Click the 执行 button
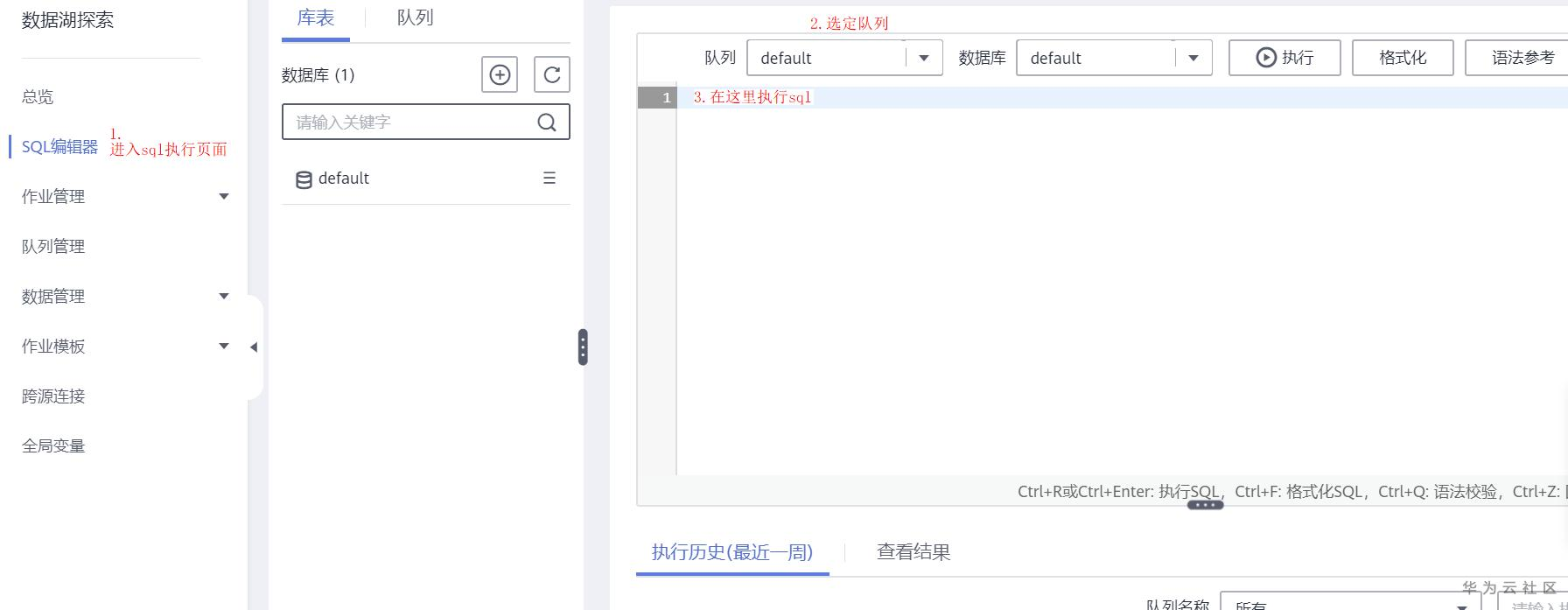The image size is (1568, 610). click(x=1284, y=58)
